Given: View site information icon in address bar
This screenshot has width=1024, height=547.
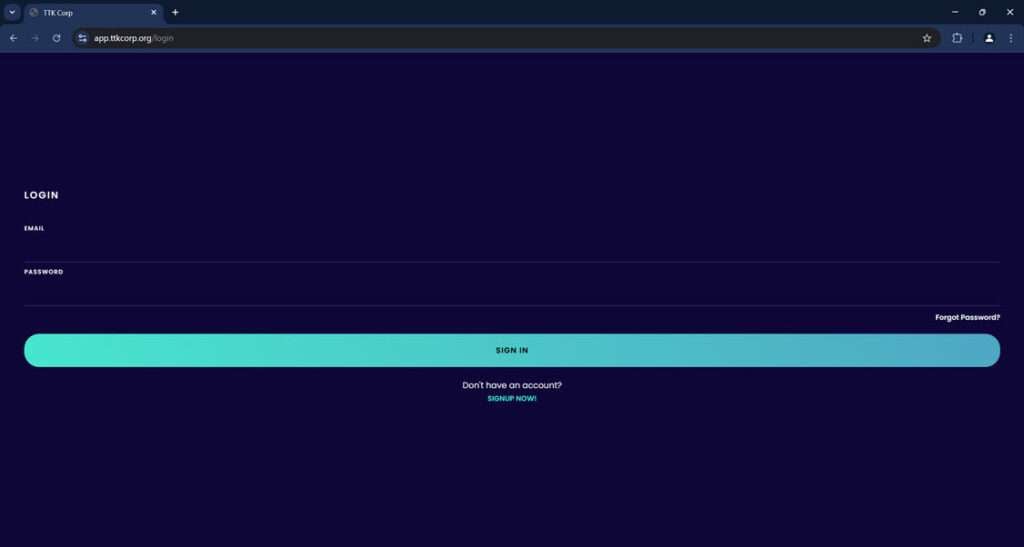Looking at the screenshot, I should pyautogui.click(x=82, y=39).
